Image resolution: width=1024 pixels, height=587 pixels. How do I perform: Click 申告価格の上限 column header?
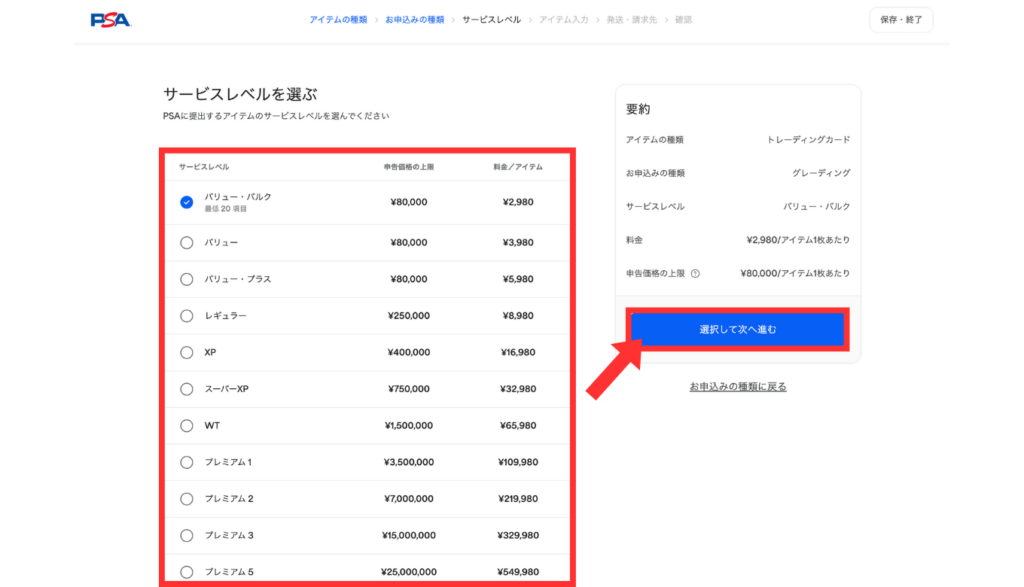(x=409, y=167)
